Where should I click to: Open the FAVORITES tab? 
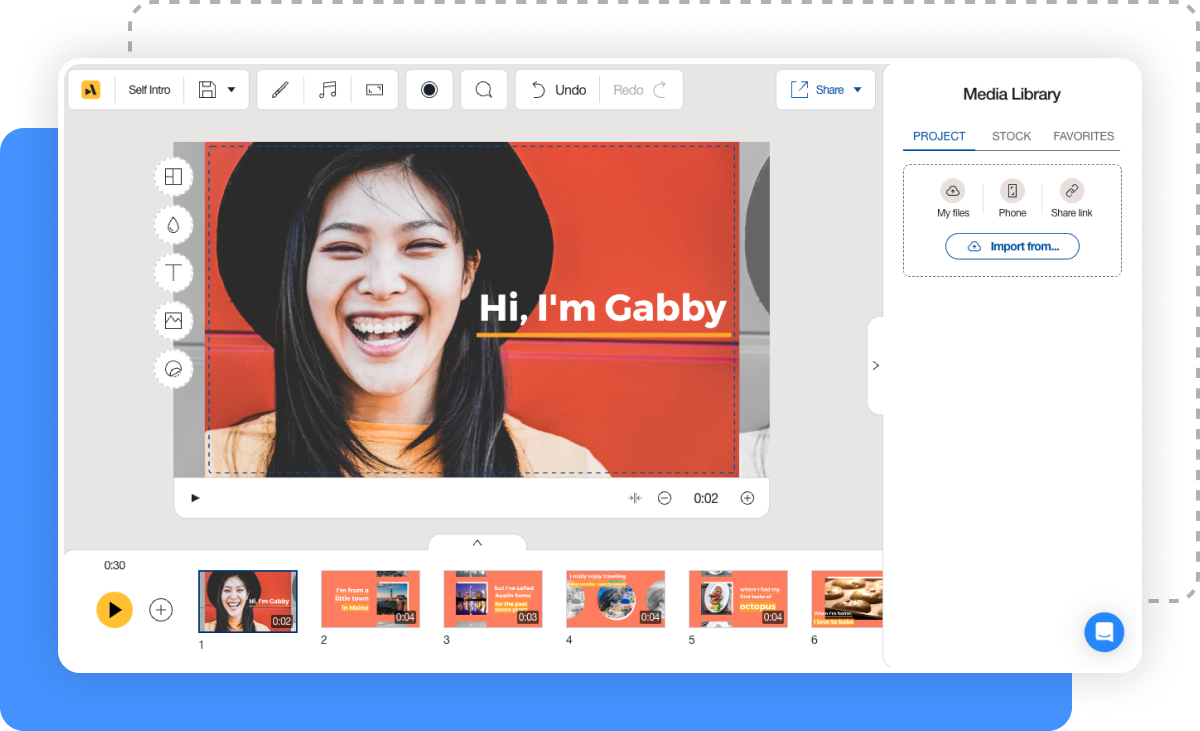[1084, 136]
